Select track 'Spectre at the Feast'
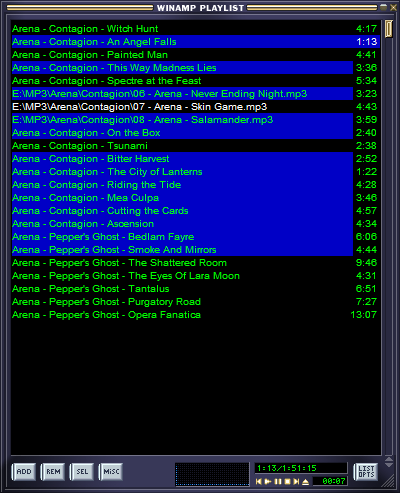 (x=195, y=81)
